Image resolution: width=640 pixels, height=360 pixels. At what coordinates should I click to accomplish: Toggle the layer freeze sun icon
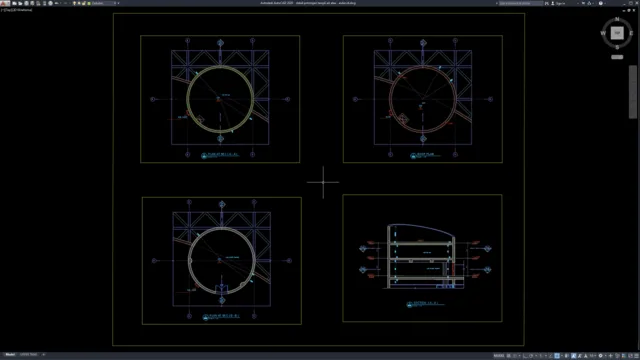[x=79, y=3]
